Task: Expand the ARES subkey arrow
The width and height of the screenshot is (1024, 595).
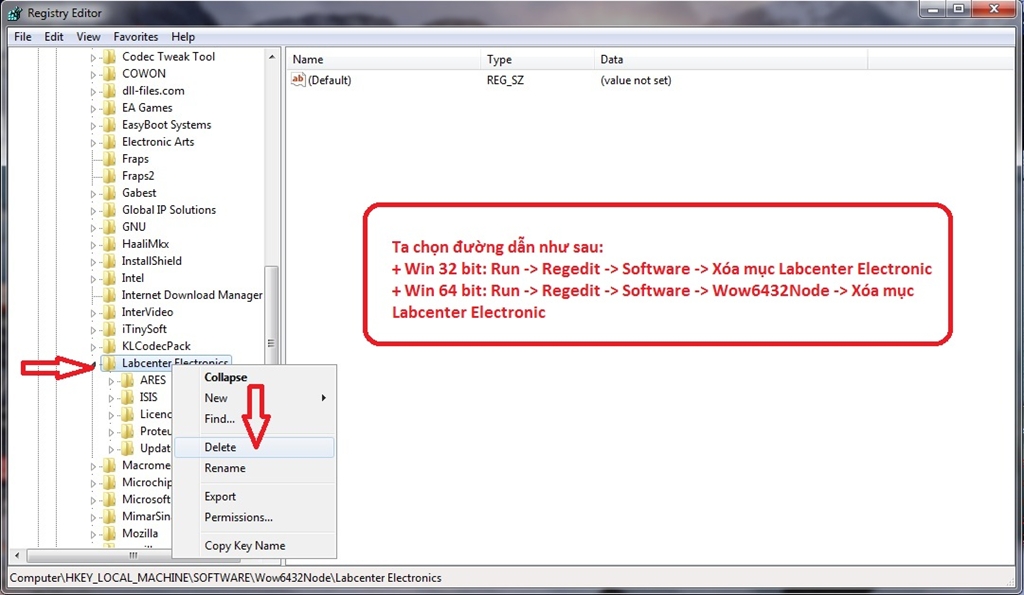Action: 112,380
